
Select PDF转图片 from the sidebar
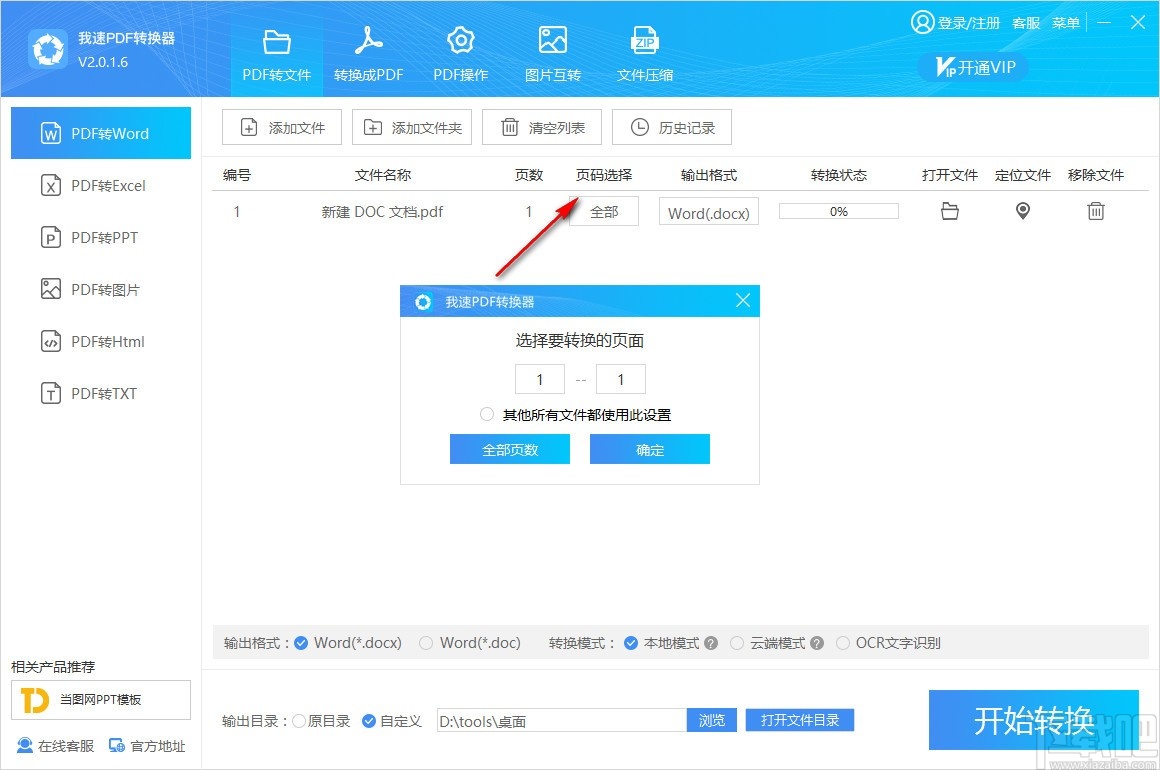click(x=100, y=289)
